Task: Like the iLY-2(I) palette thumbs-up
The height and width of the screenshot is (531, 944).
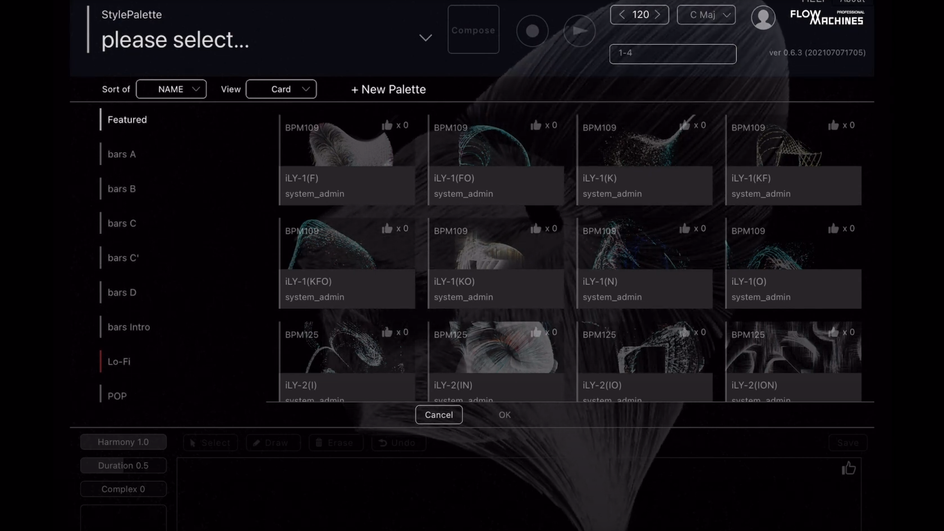Action: tap(387, 332)
